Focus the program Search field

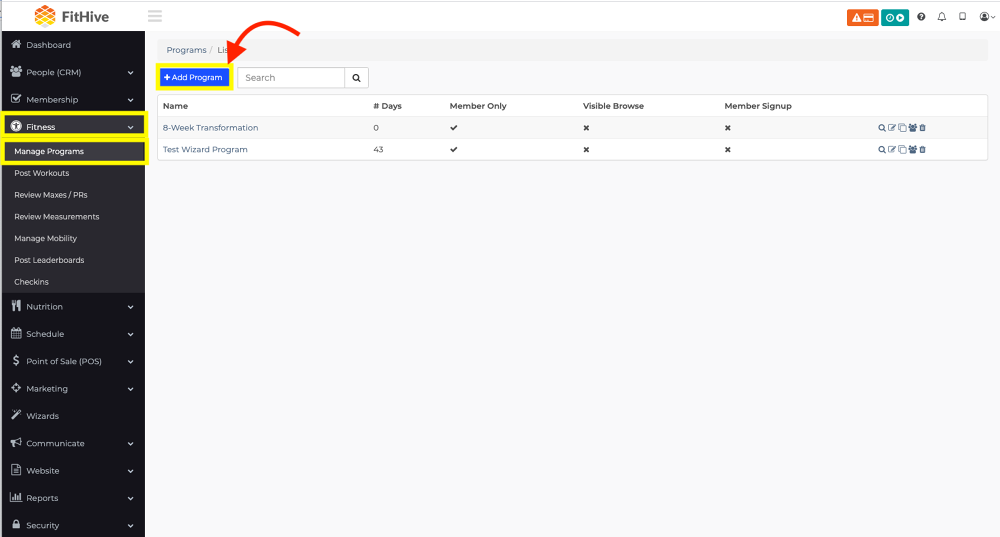tap(291, 78)
